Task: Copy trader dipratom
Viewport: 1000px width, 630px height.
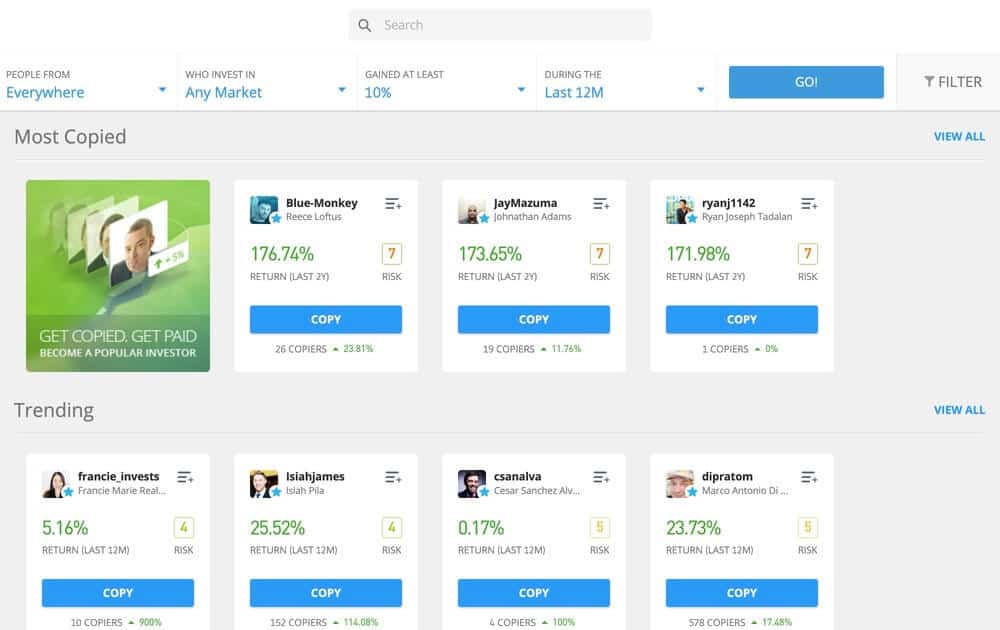Action: (x=742, y=593)
